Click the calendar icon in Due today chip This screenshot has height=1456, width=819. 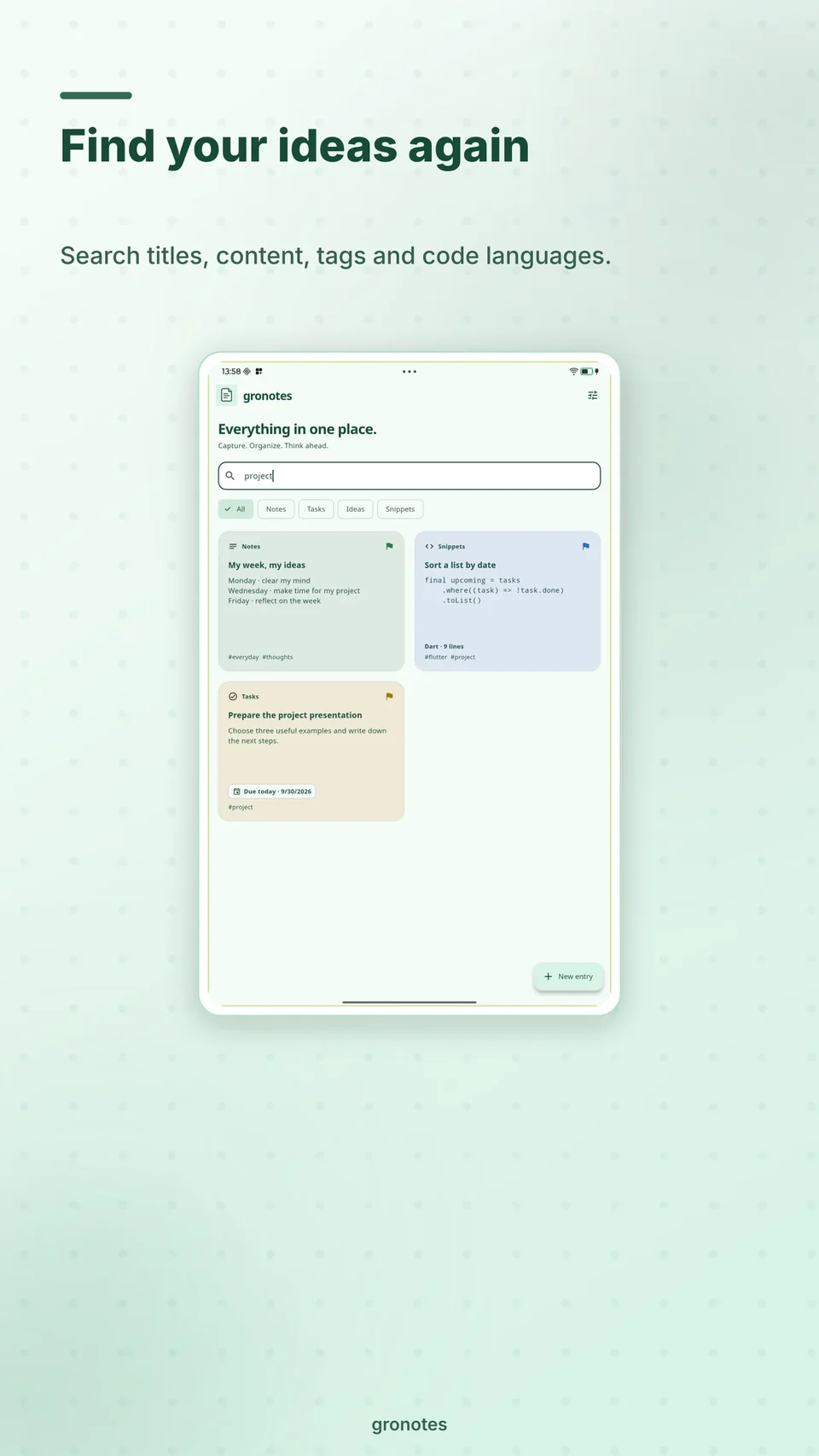click(x=237, y=792)
